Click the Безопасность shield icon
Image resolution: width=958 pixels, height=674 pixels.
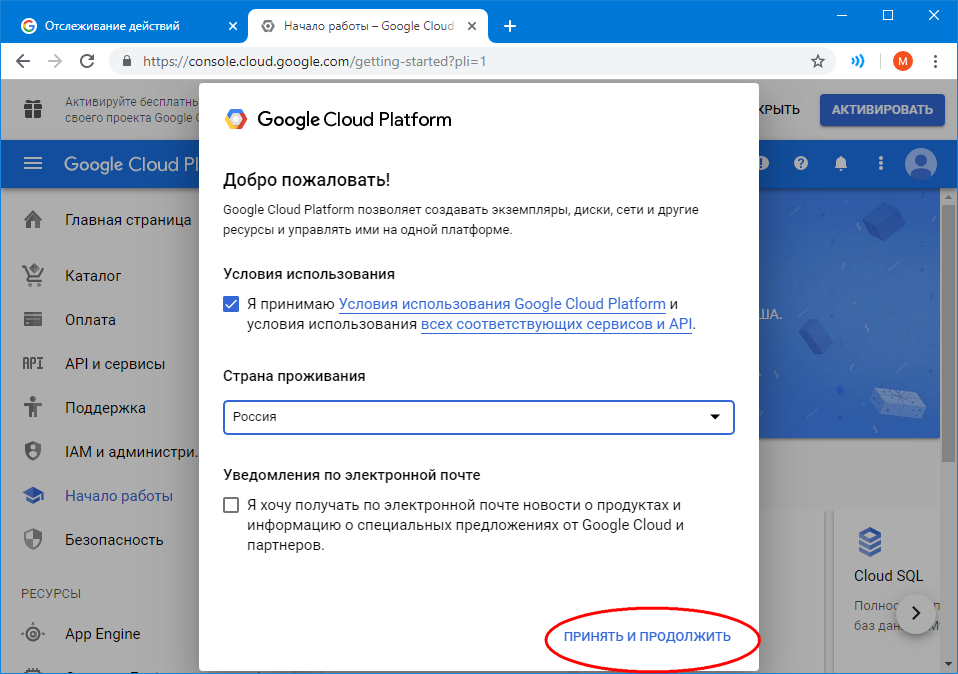pyautogui.click(x=33, y=540)
